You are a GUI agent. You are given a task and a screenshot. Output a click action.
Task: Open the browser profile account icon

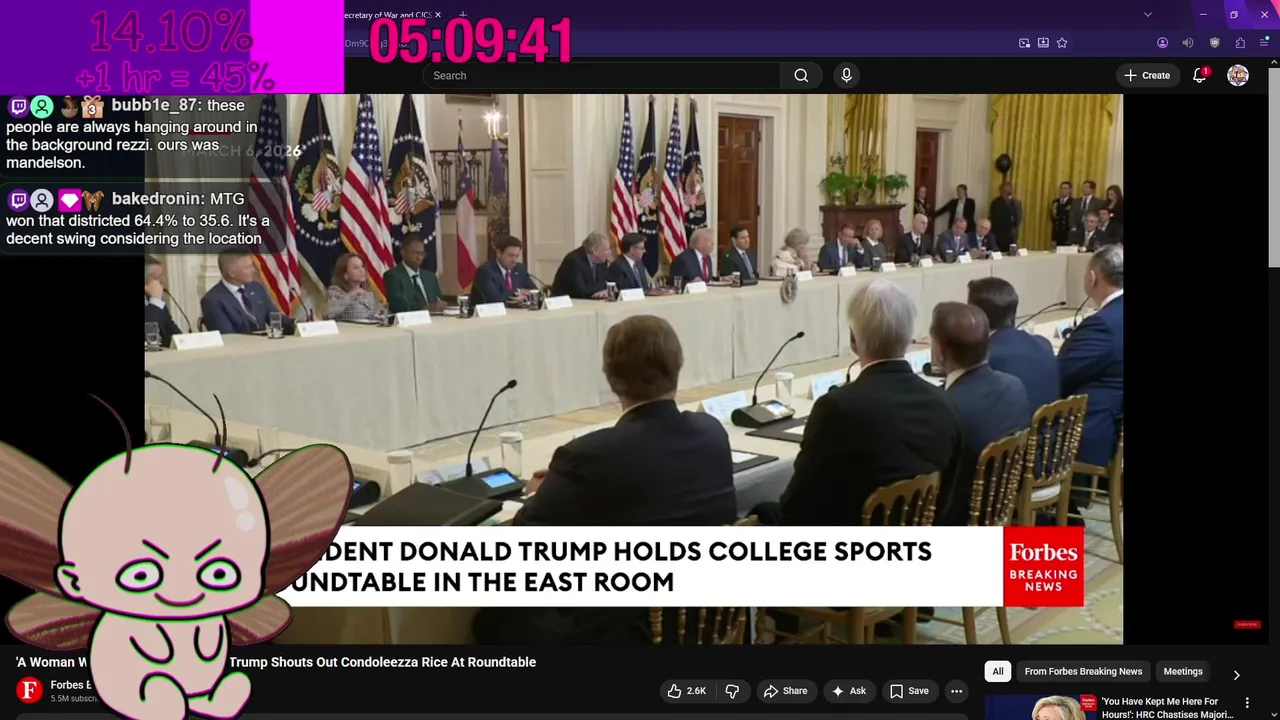coord(1162,43)
